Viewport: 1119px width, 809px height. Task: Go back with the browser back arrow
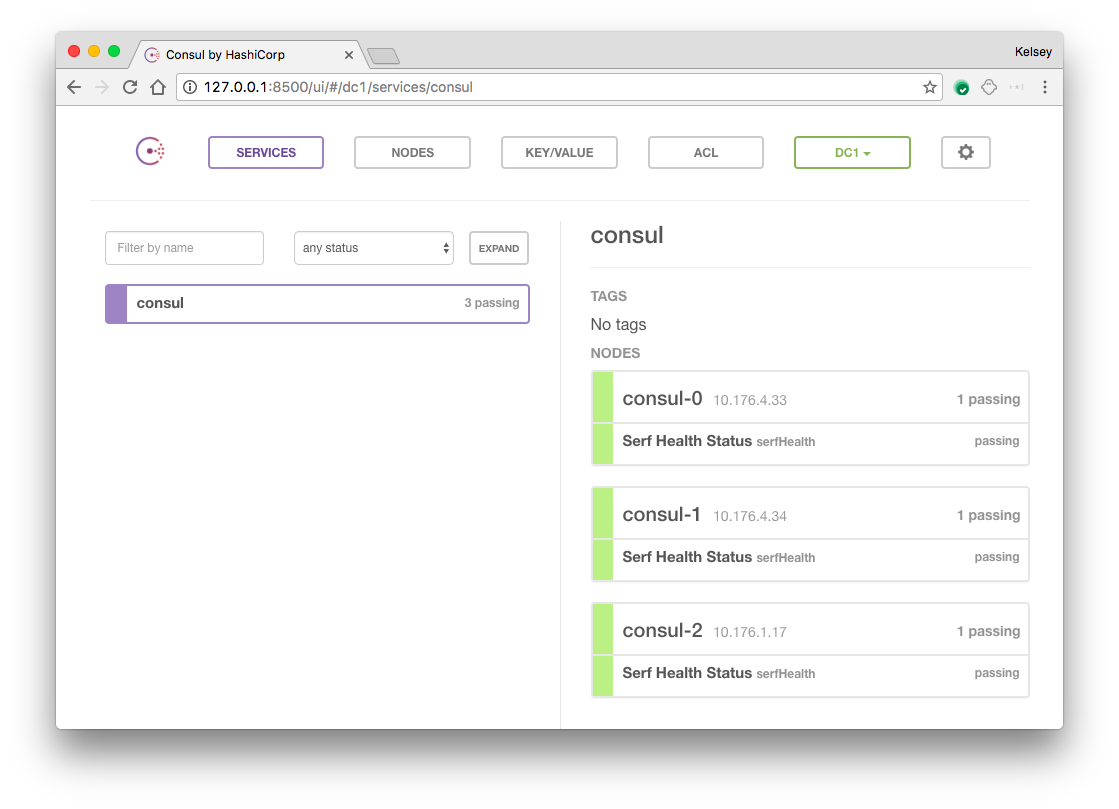[x=74, y=87]
